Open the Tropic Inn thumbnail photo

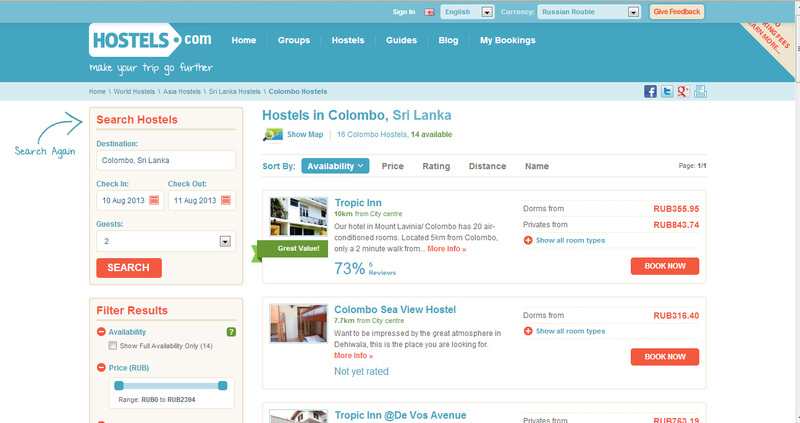click(x=298, y=216)
